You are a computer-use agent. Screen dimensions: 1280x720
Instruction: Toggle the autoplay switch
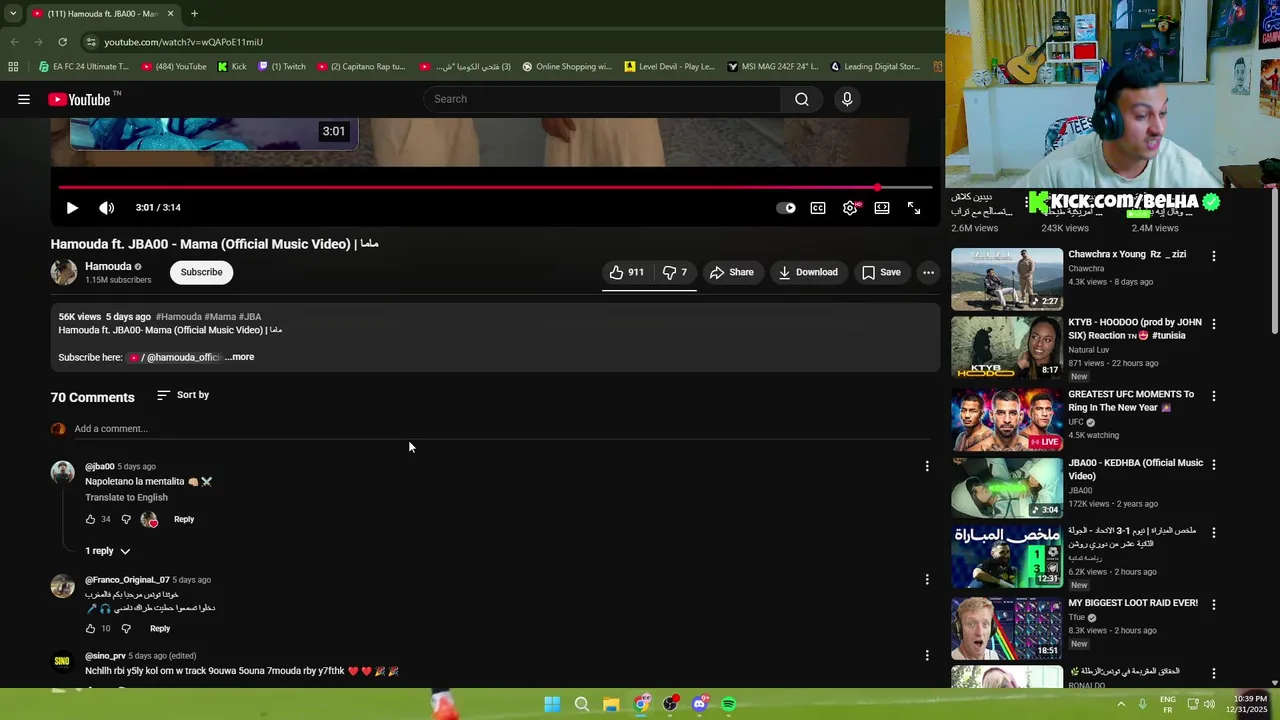[786, 208]
